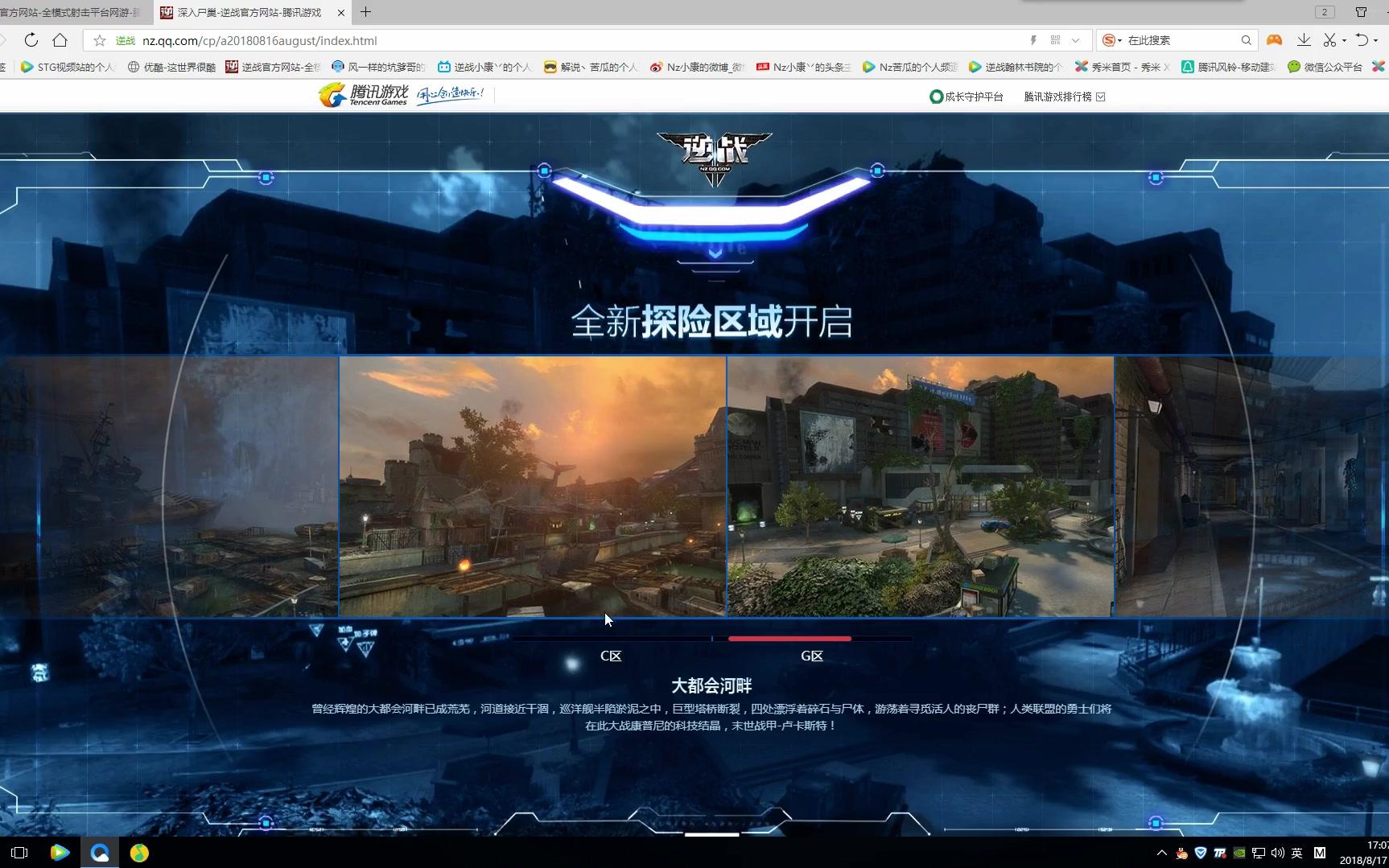Viewport: 1389px width, 868px height.
Task: Open the 优酷-这世界很酷 bookmark
Action: tap(171, 67)
